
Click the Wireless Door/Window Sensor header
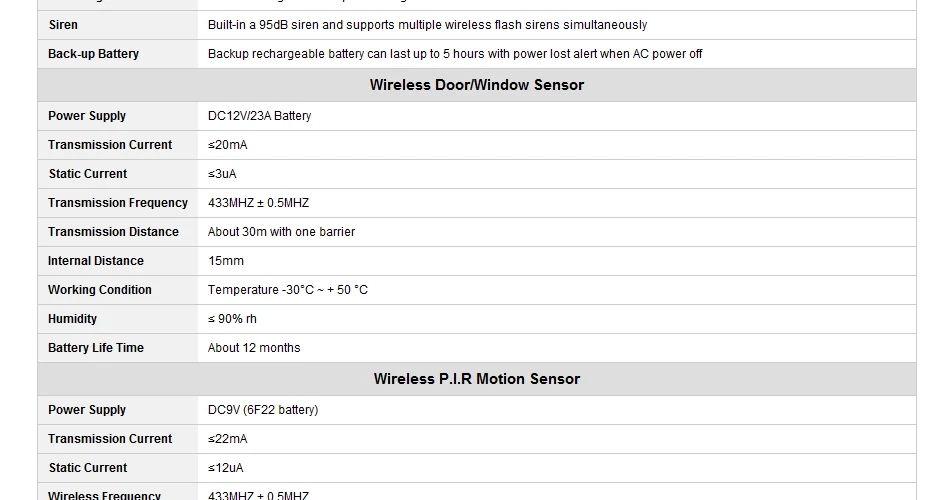477,85
